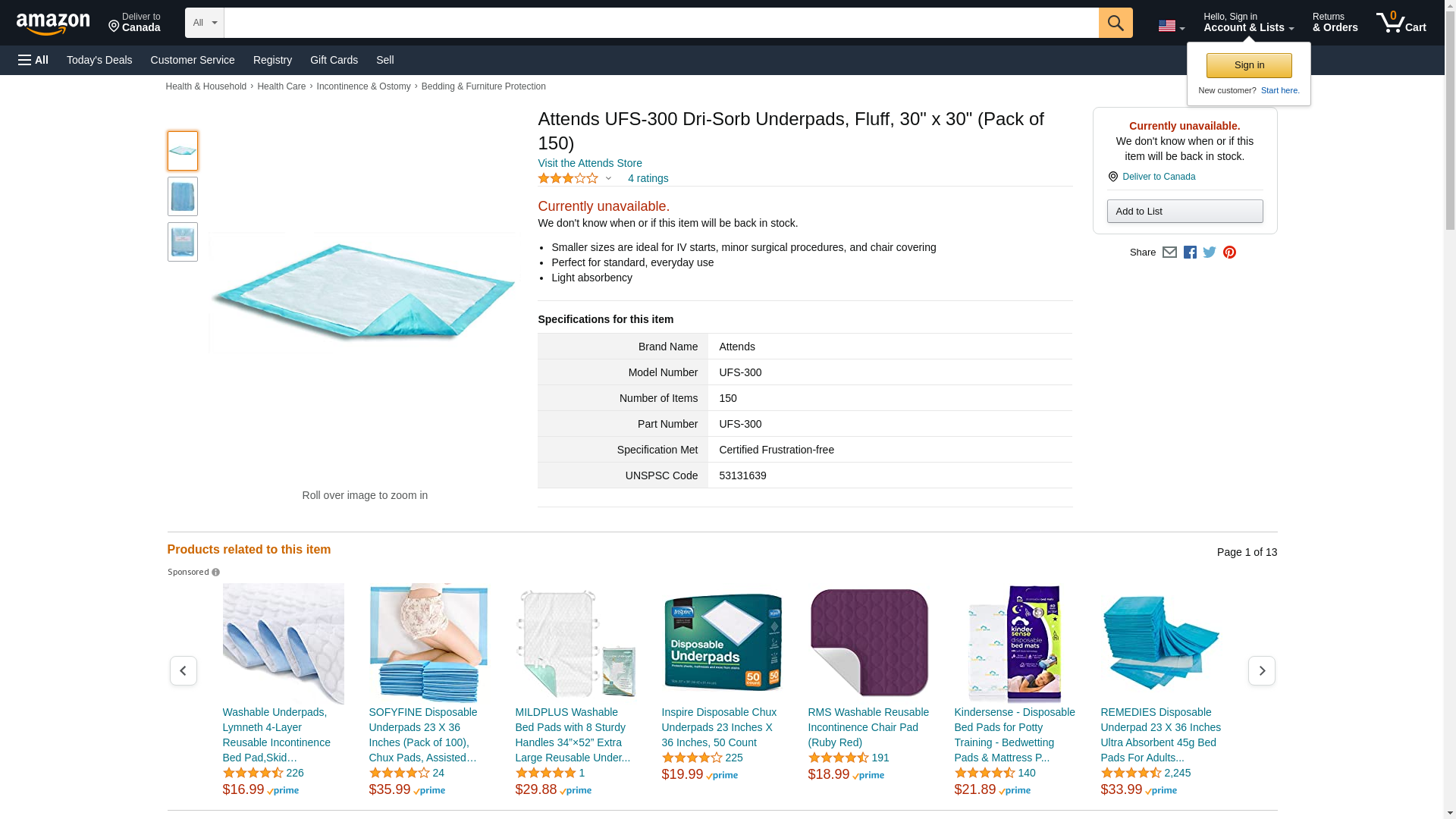Open the Amazon home logo
Screen dimensions: 1456x819
coord(53,24)
